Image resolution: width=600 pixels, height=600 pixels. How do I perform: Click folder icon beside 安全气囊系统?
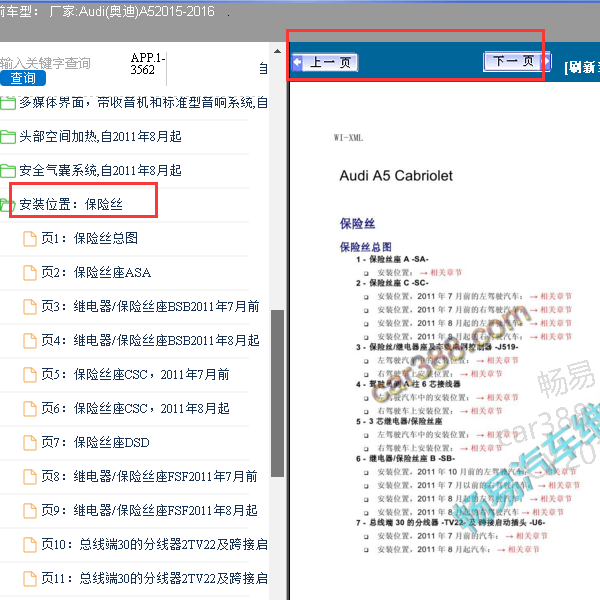[7, 171]
